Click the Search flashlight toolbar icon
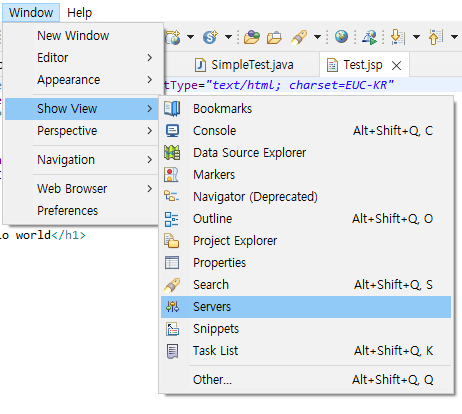462x414 pixels. point(299,37)
